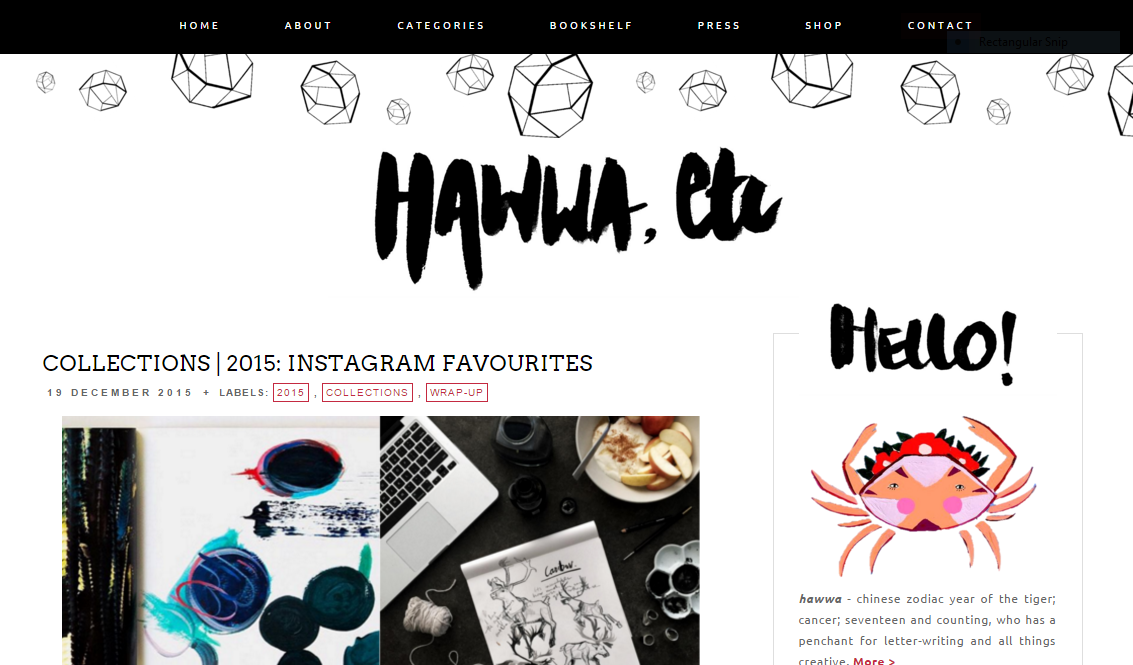Open the Shop link
The width and height of the screenshot is (1133, 665).
point(824,25)
